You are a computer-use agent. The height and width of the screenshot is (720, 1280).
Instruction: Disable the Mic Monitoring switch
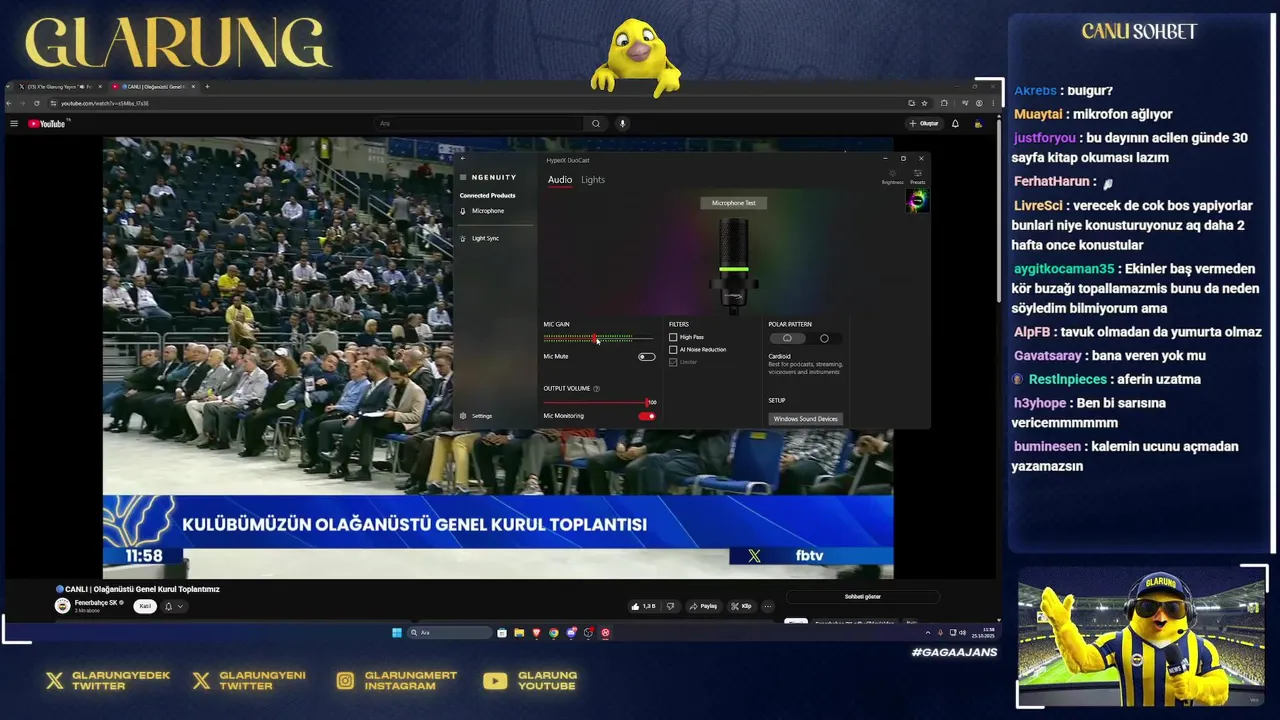coord(647,416)
